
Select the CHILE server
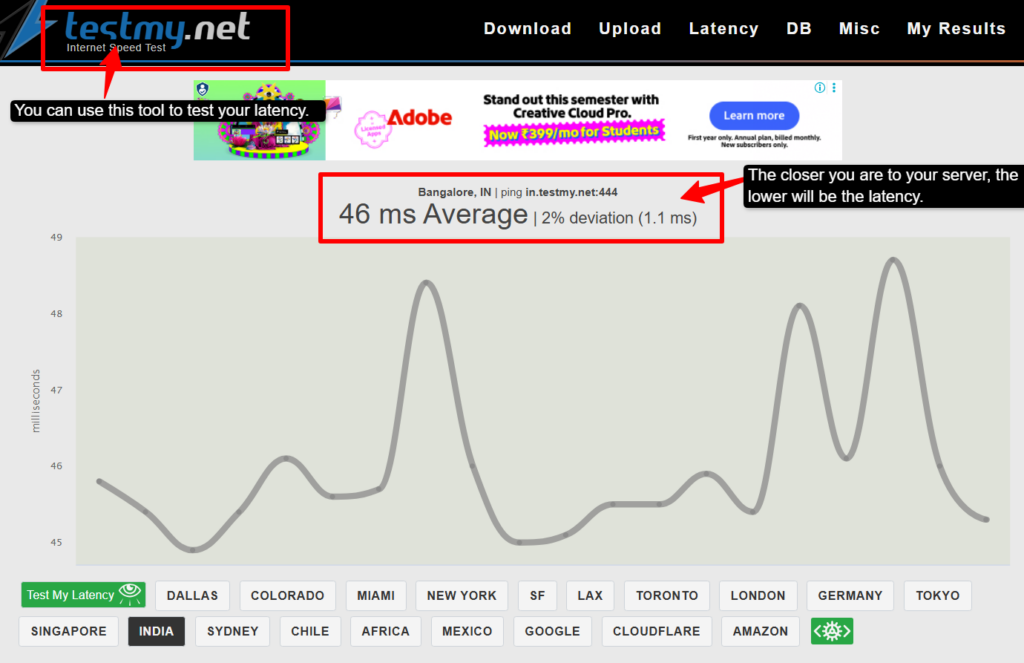(310, 632)
